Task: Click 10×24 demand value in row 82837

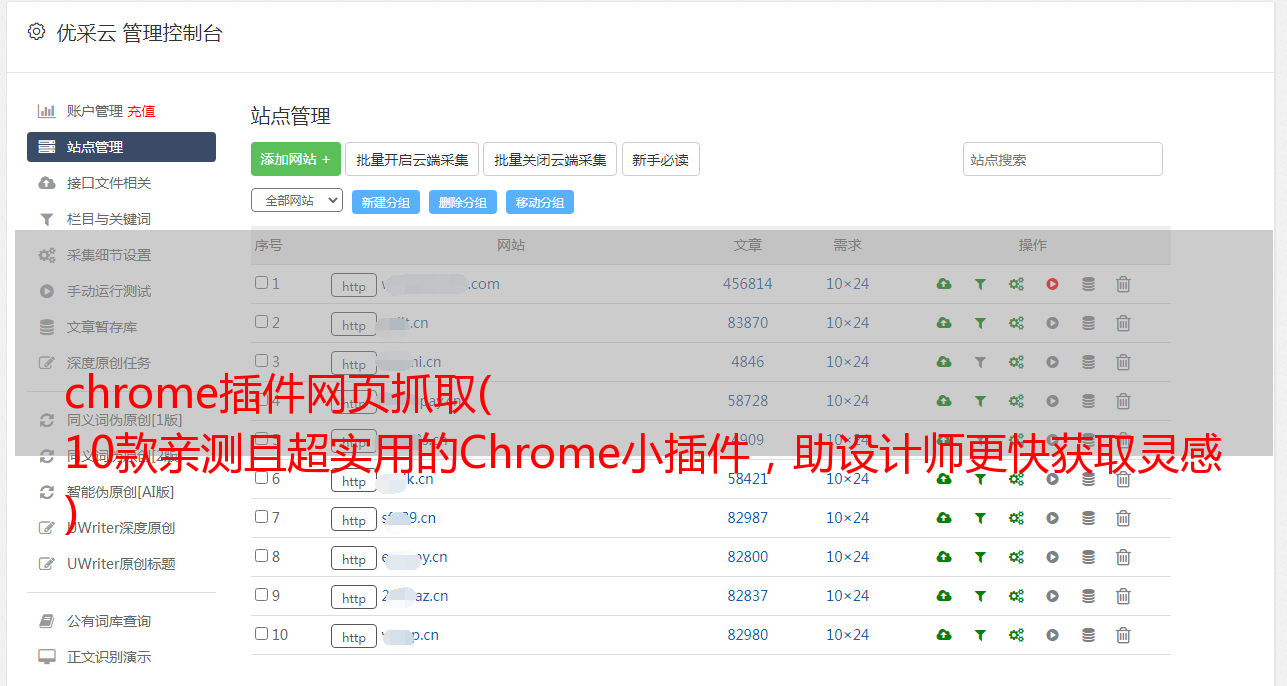Action: click(x=848, y=596)
